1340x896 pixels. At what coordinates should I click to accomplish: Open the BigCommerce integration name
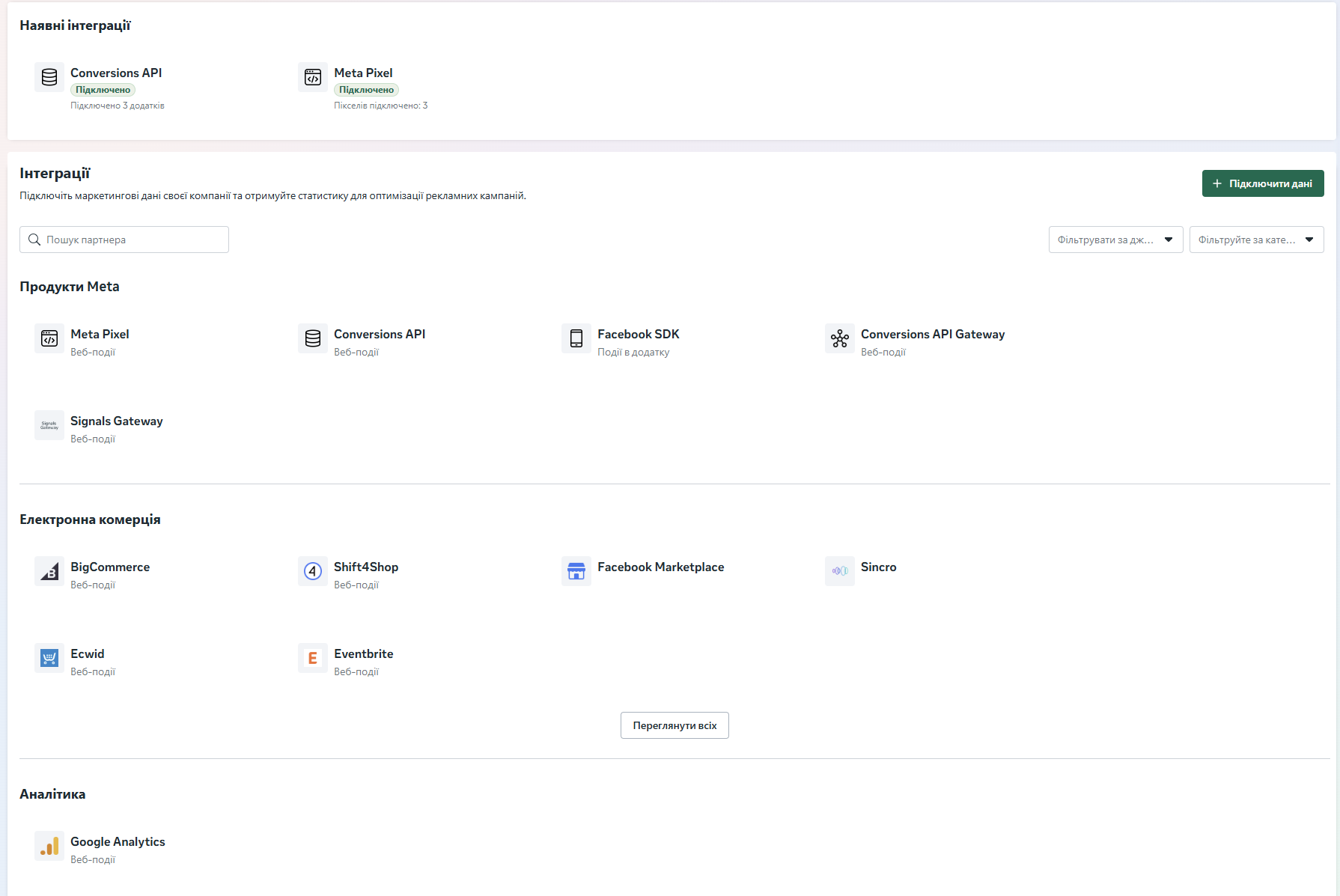(x=110, y=567)
